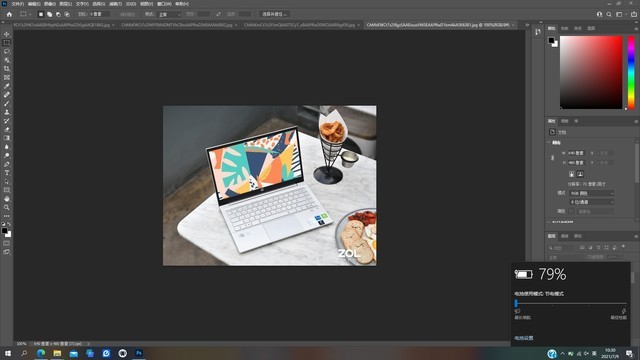This screenshot has height=360, width=640.
Task: Open the 8-bit channel depth dropdown
Action: tap(591, 202)
